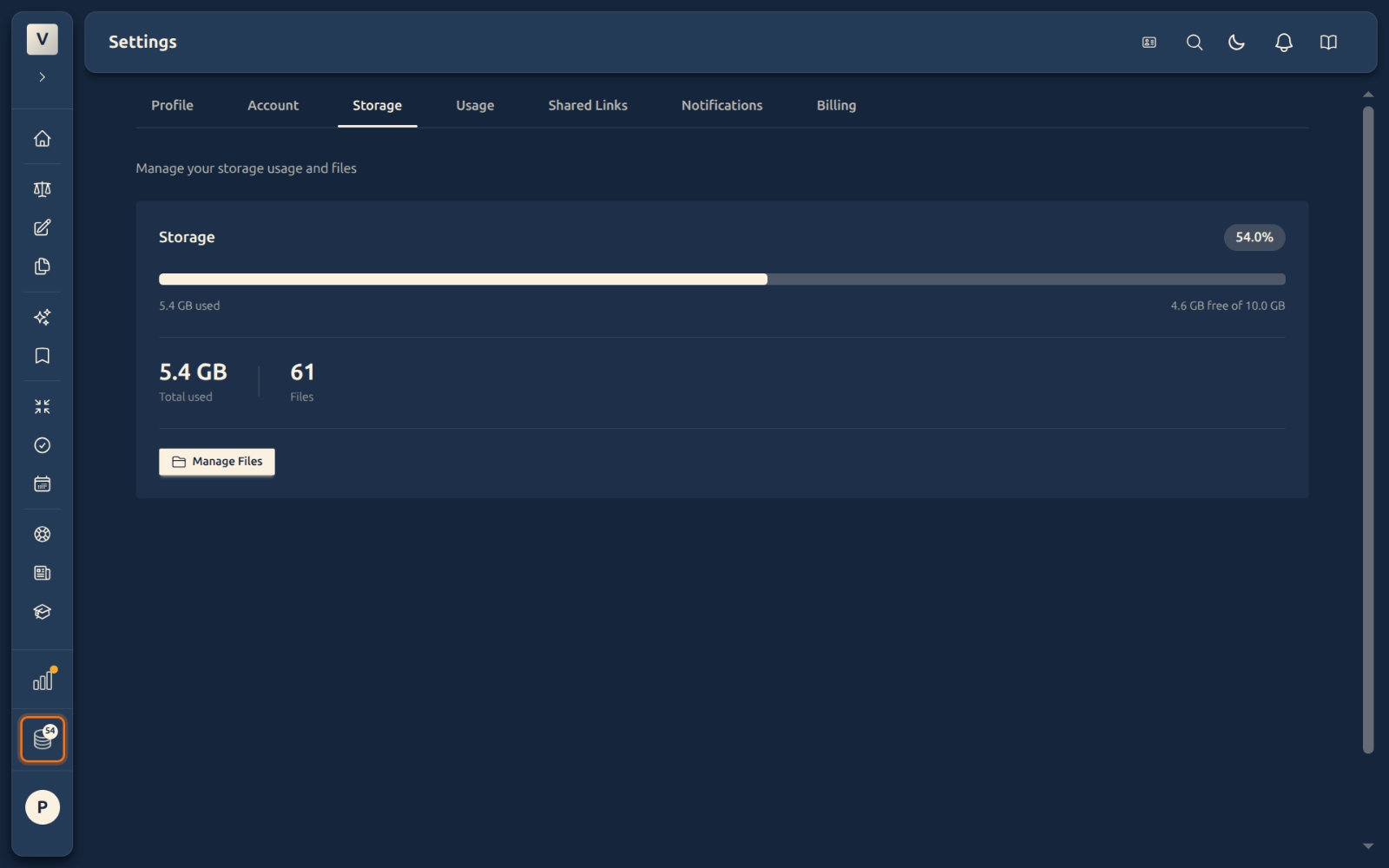Click the V logo in the sidebar
The height and width of the screenshot is (868, 1389).
point(42,39)
